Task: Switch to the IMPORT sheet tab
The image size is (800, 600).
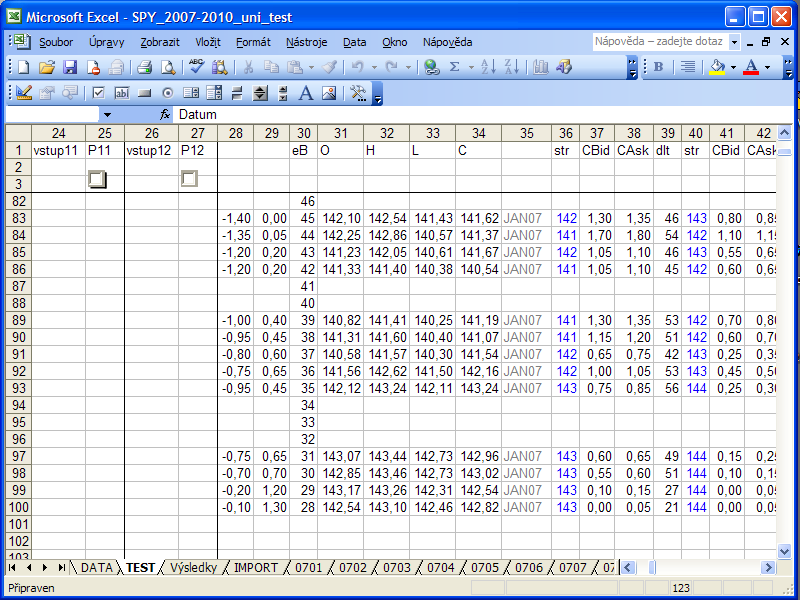Action: (x=256, y=568)
